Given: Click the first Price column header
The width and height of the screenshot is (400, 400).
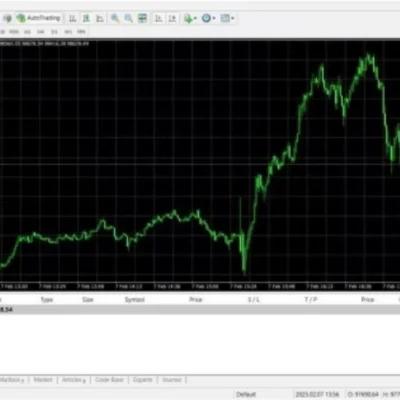Looking at the screenshot, I should tap(196, 300).
